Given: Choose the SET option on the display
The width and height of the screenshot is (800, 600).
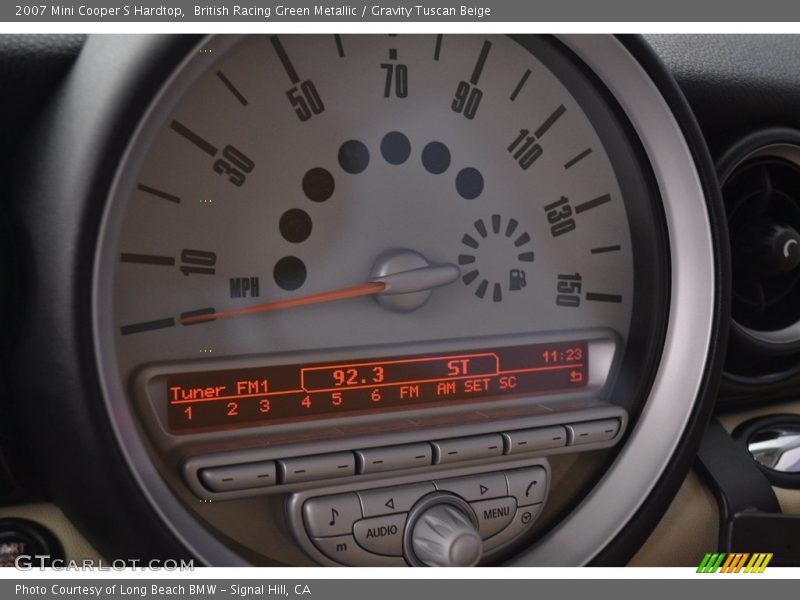Looking at the screenshot, I should [x=477, y=386].
